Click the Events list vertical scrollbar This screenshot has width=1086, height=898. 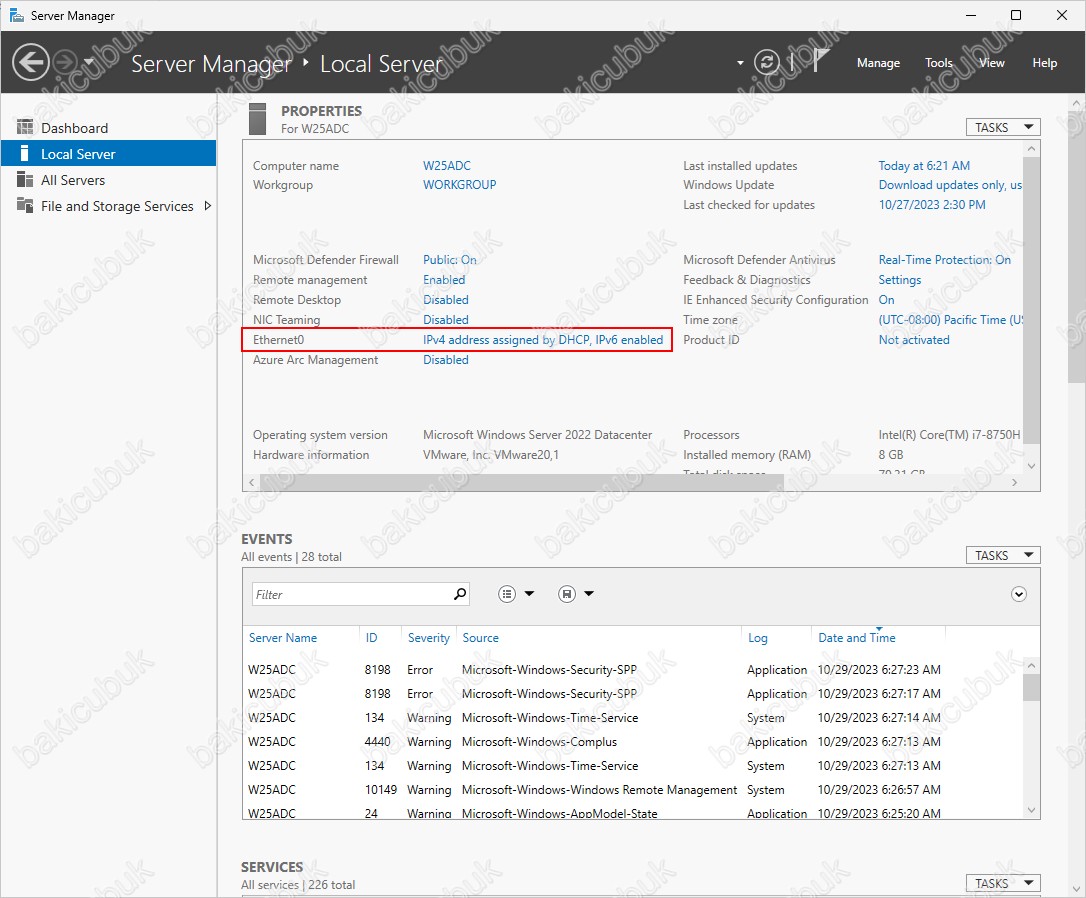coord(1031,688)
